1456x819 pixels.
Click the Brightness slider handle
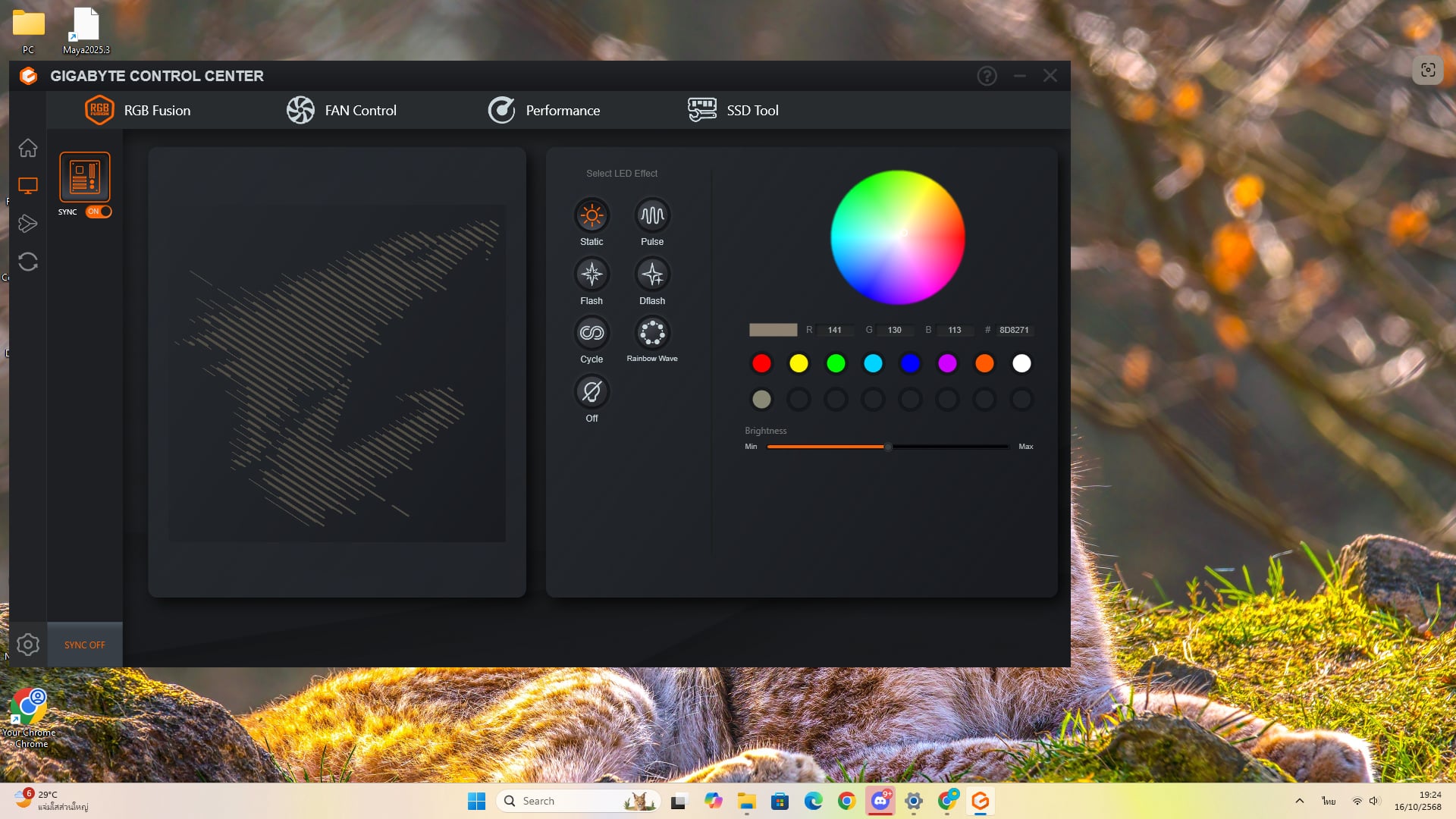coord(888,447)
